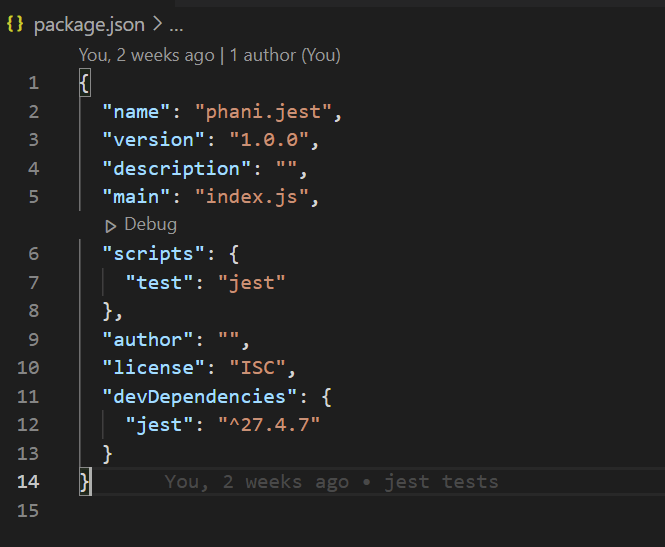
Task: Click the "jest" value of the test script
Action: [x=252, y=283]
